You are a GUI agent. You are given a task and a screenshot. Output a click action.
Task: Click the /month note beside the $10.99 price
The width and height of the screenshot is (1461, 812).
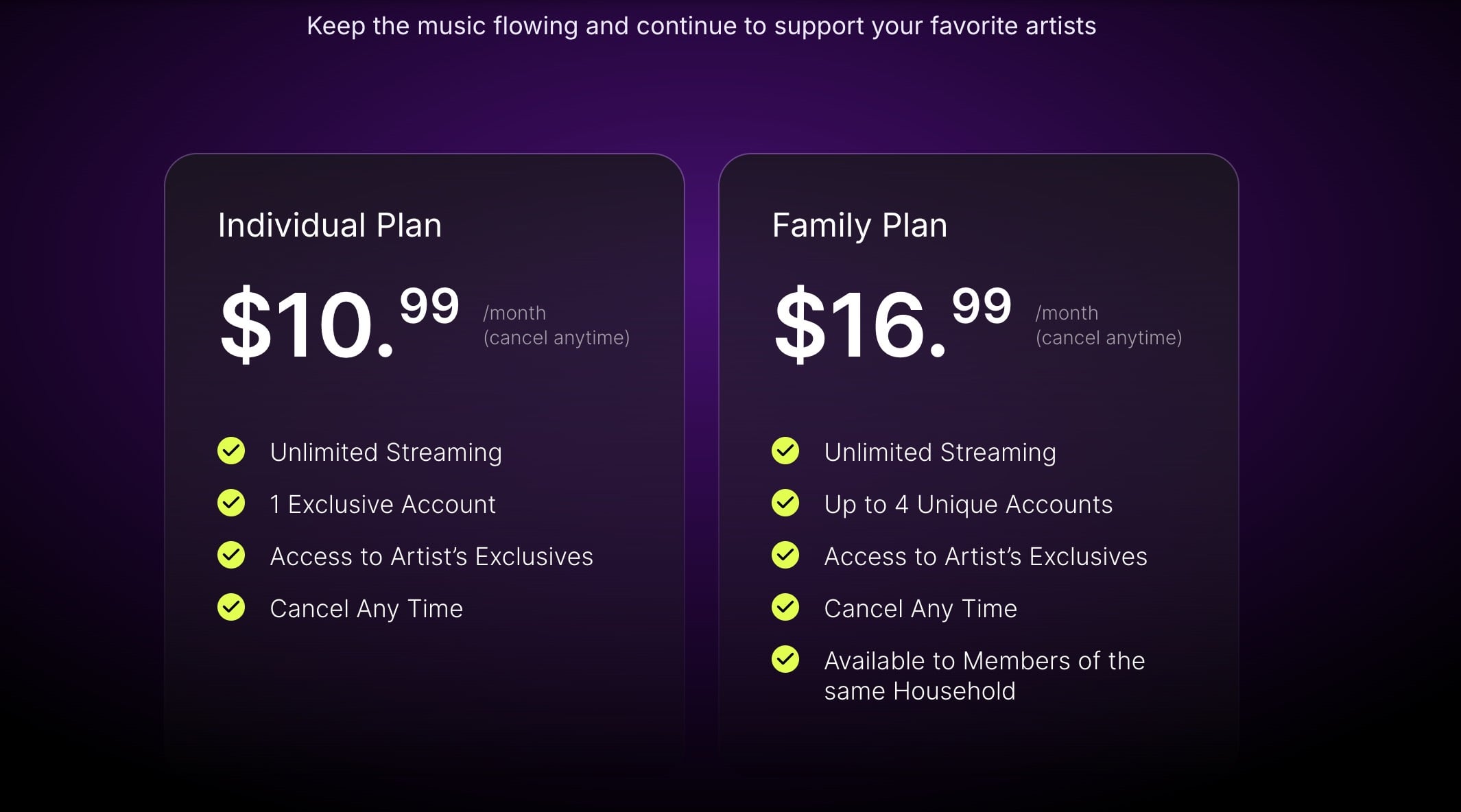click(556, 326)
